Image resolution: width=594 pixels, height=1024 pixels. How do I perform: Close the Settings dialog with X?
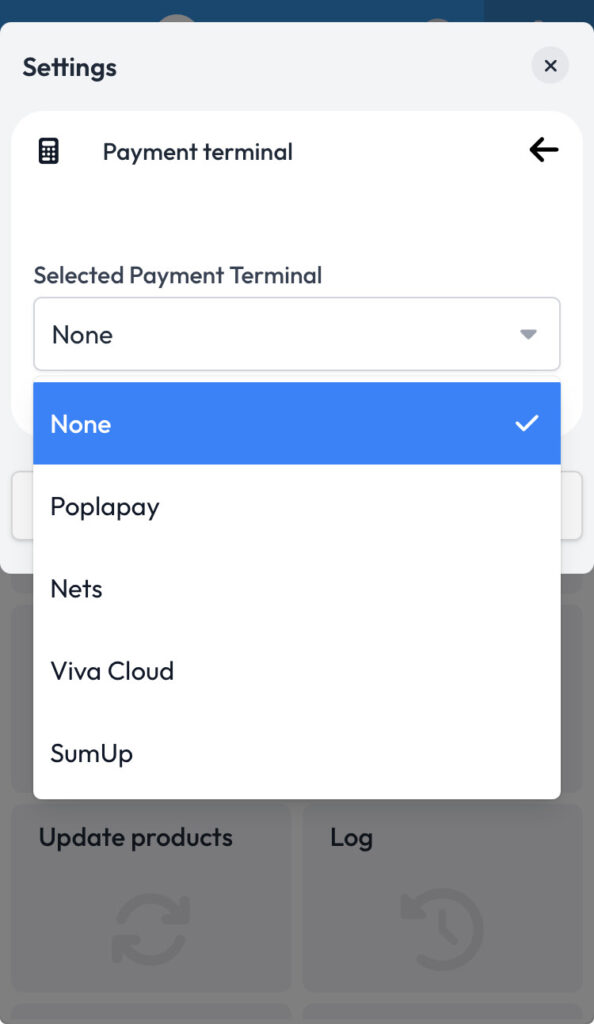[550, 65]
